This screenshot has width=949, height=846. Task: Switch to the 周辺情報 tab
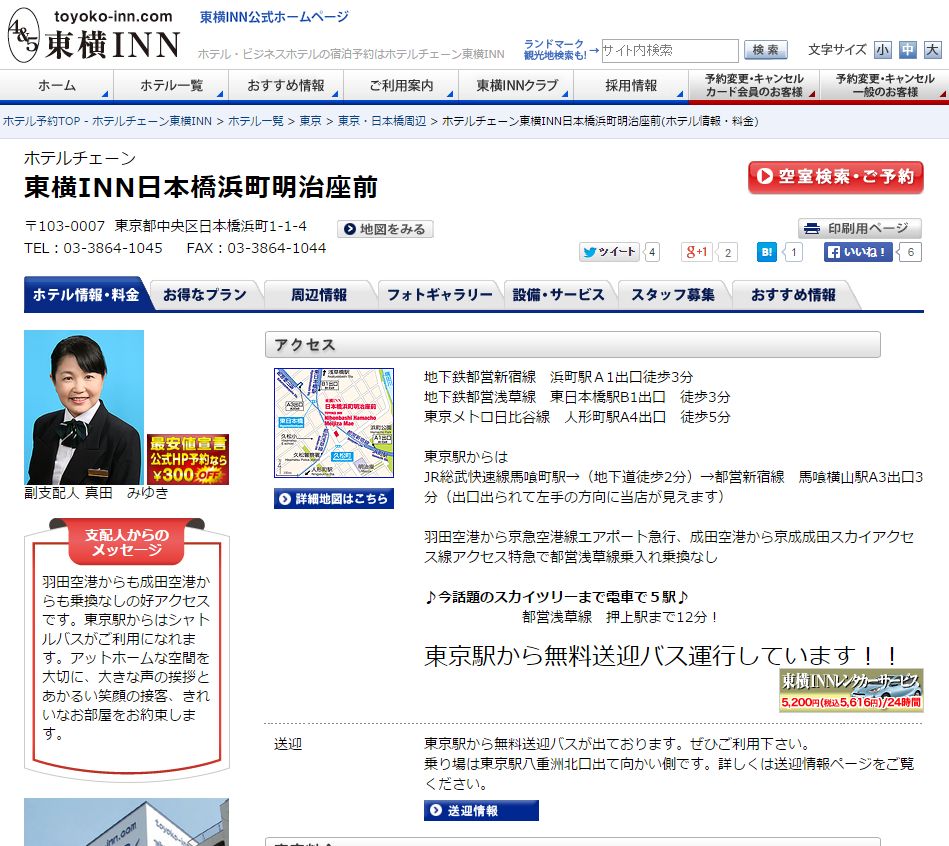coord(319,295)
